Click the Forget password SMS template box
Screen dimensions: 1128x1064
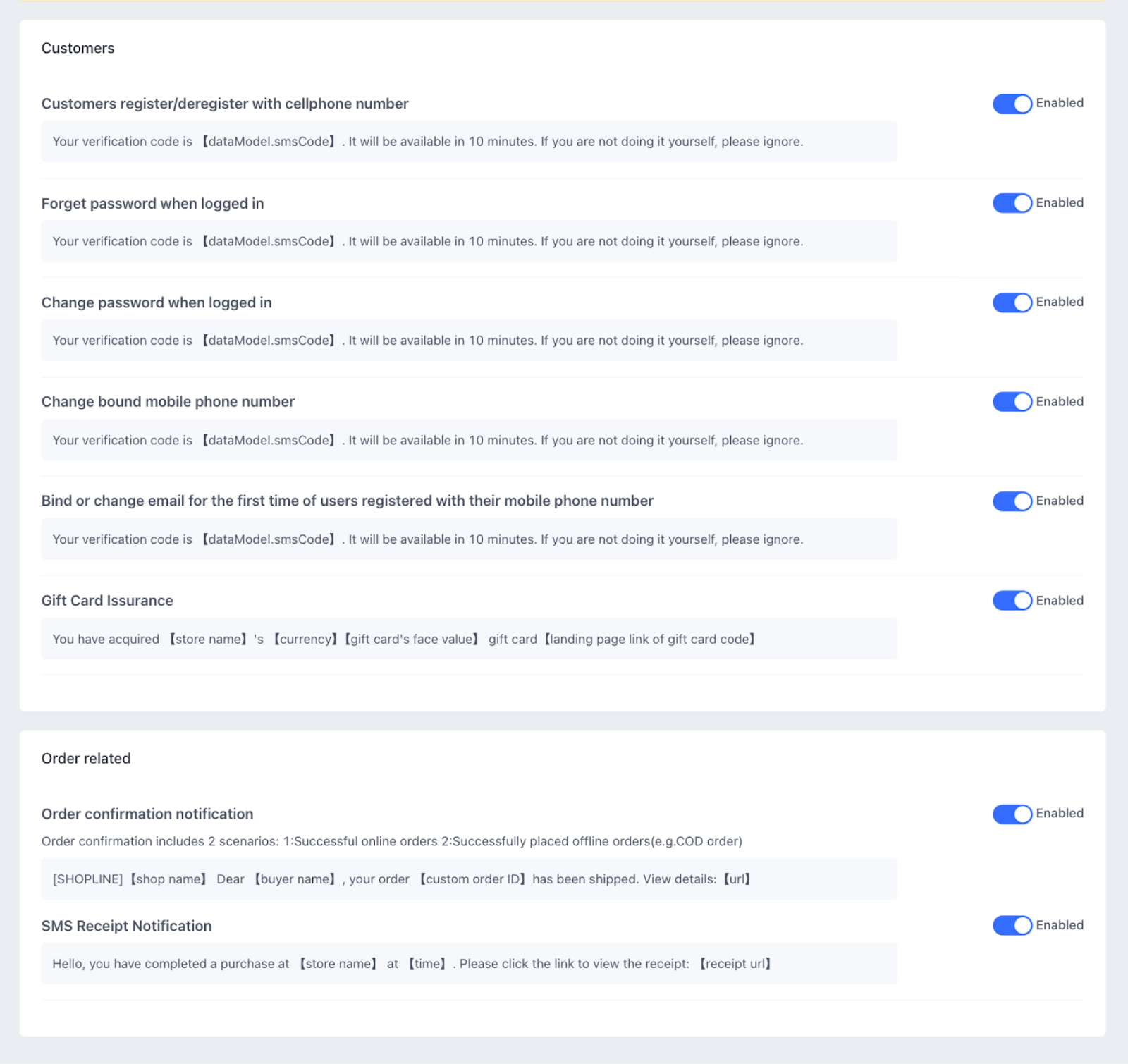coord(469,241)
